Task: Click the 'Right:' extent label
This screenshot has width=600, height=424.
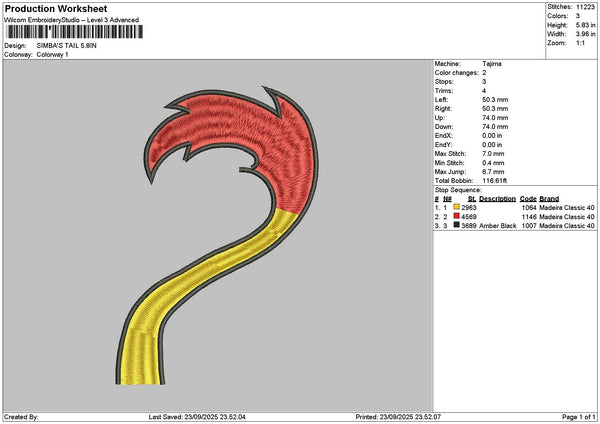Action: pos(443,109)
